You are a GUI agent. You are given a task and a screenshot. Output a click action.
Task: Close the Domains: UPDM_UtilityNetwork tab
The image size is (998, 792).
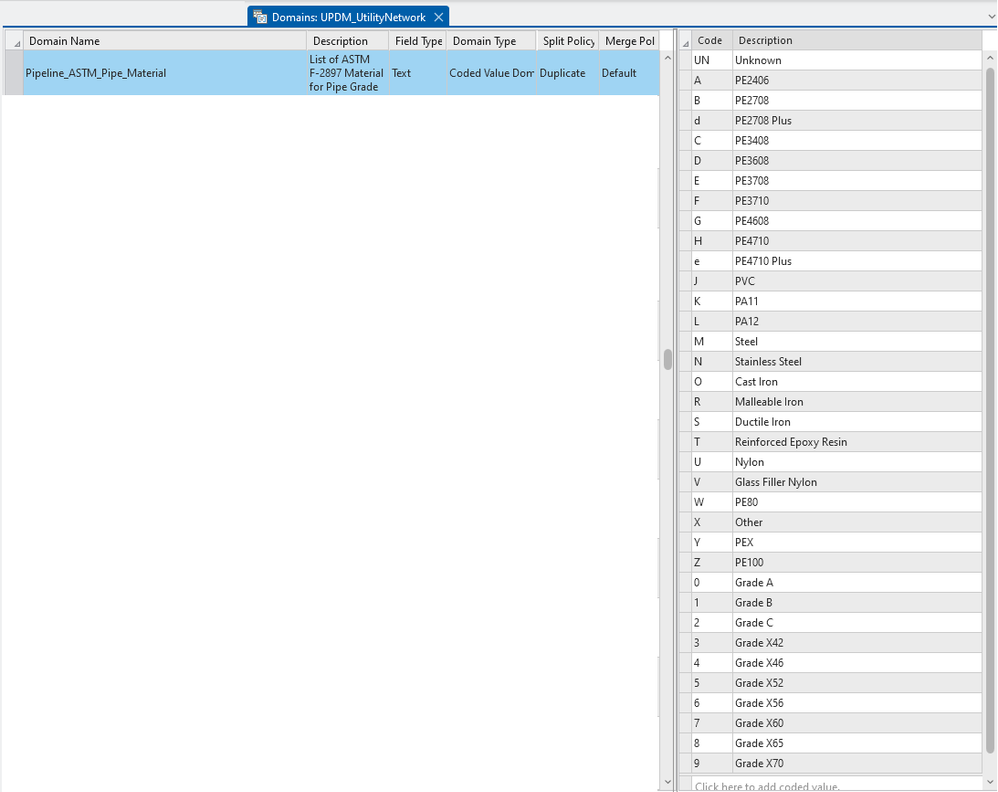coord(439,17)
